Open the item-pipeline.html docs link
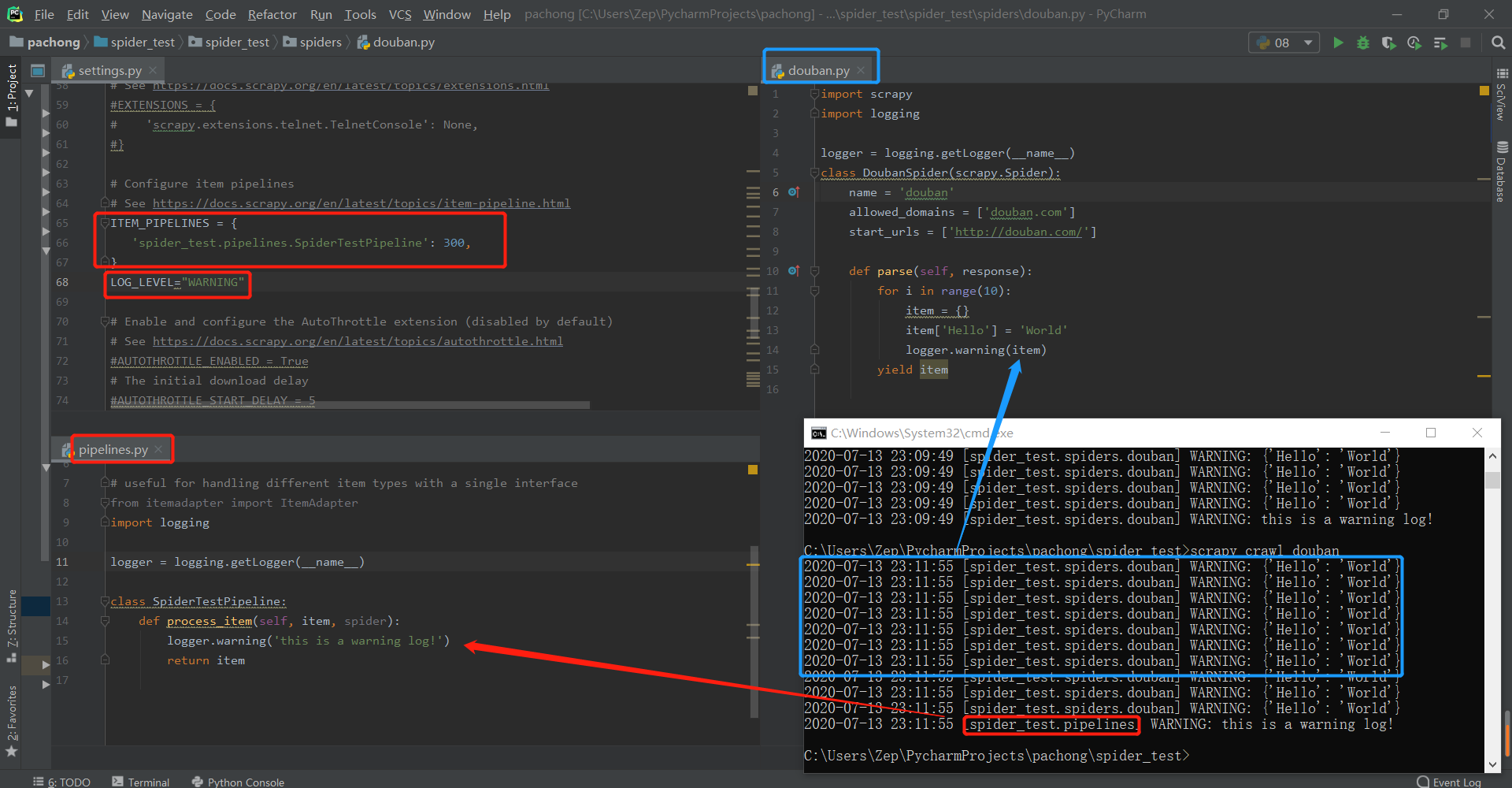 tap(361, 203)
